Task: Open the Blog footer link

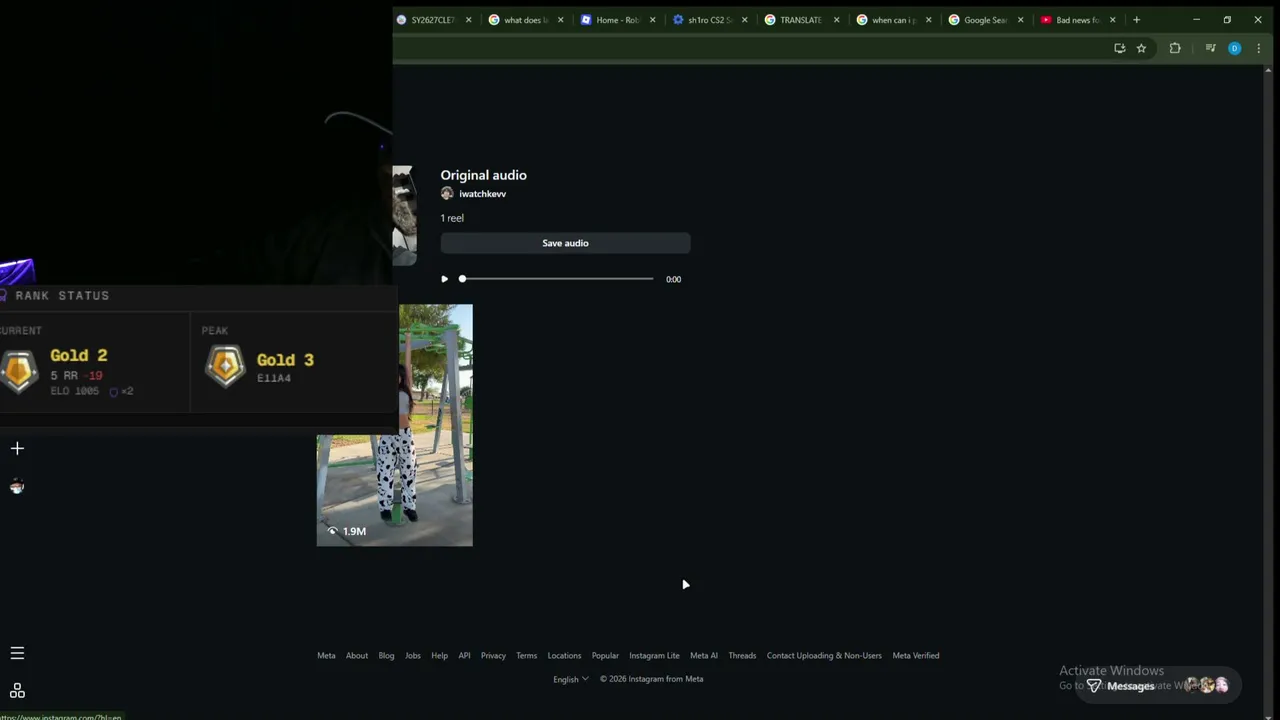Action: [386, 656]
